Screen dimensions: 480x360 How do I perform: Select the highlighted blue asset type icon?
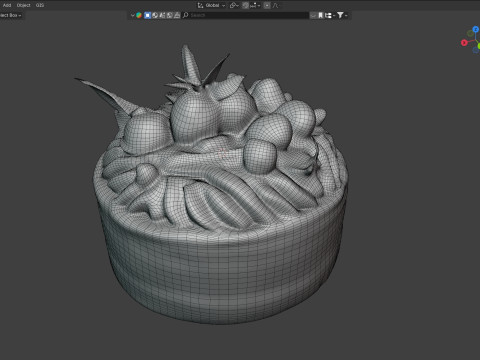coord(147,15)
